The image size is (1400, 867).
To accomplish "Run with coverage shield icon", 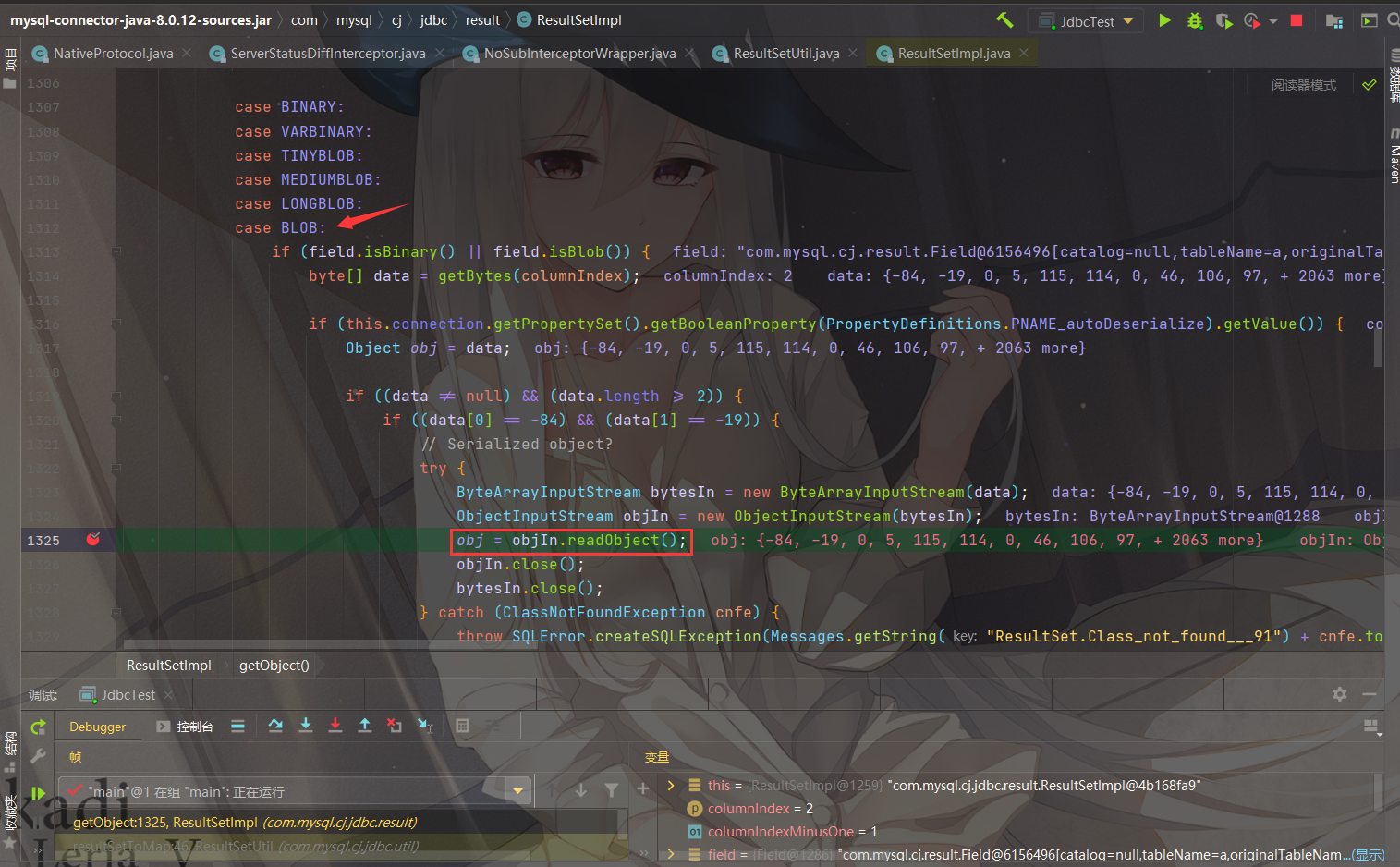I will [1223, 20].
